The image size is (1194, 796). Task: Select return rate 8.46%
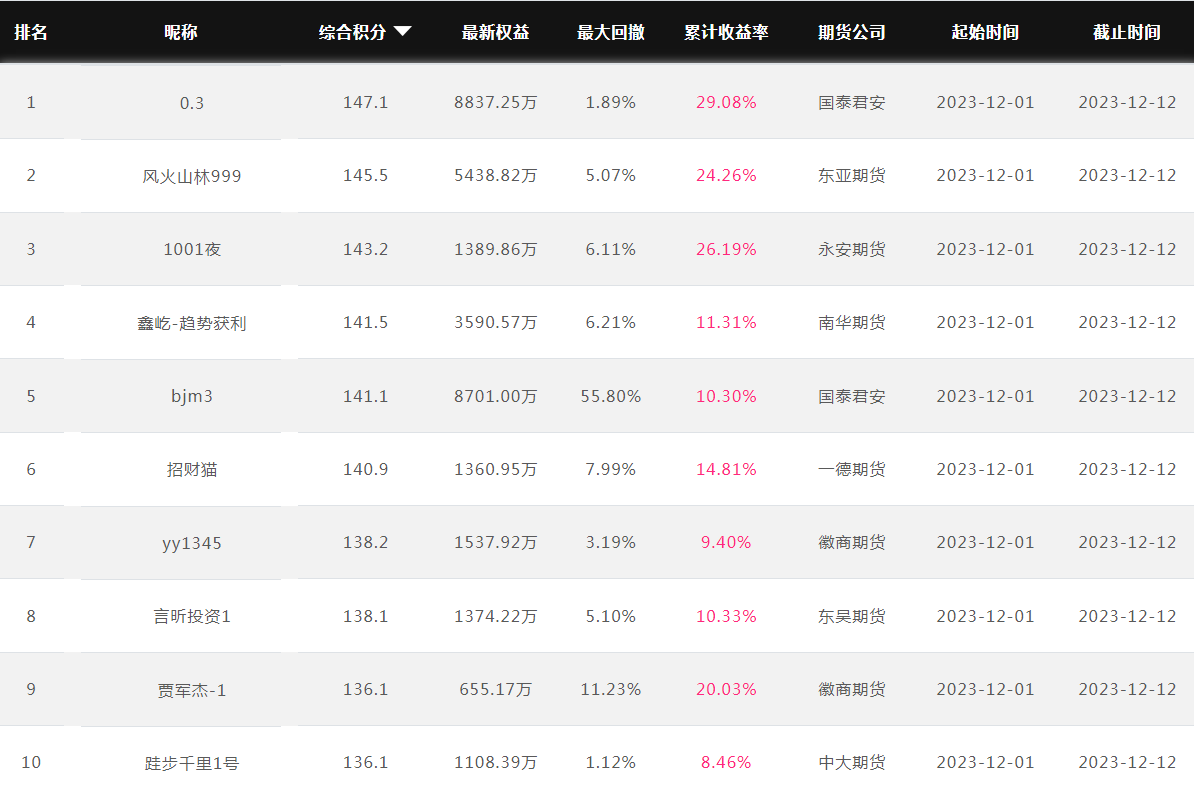pyautogui.click(x=726, y=762)
